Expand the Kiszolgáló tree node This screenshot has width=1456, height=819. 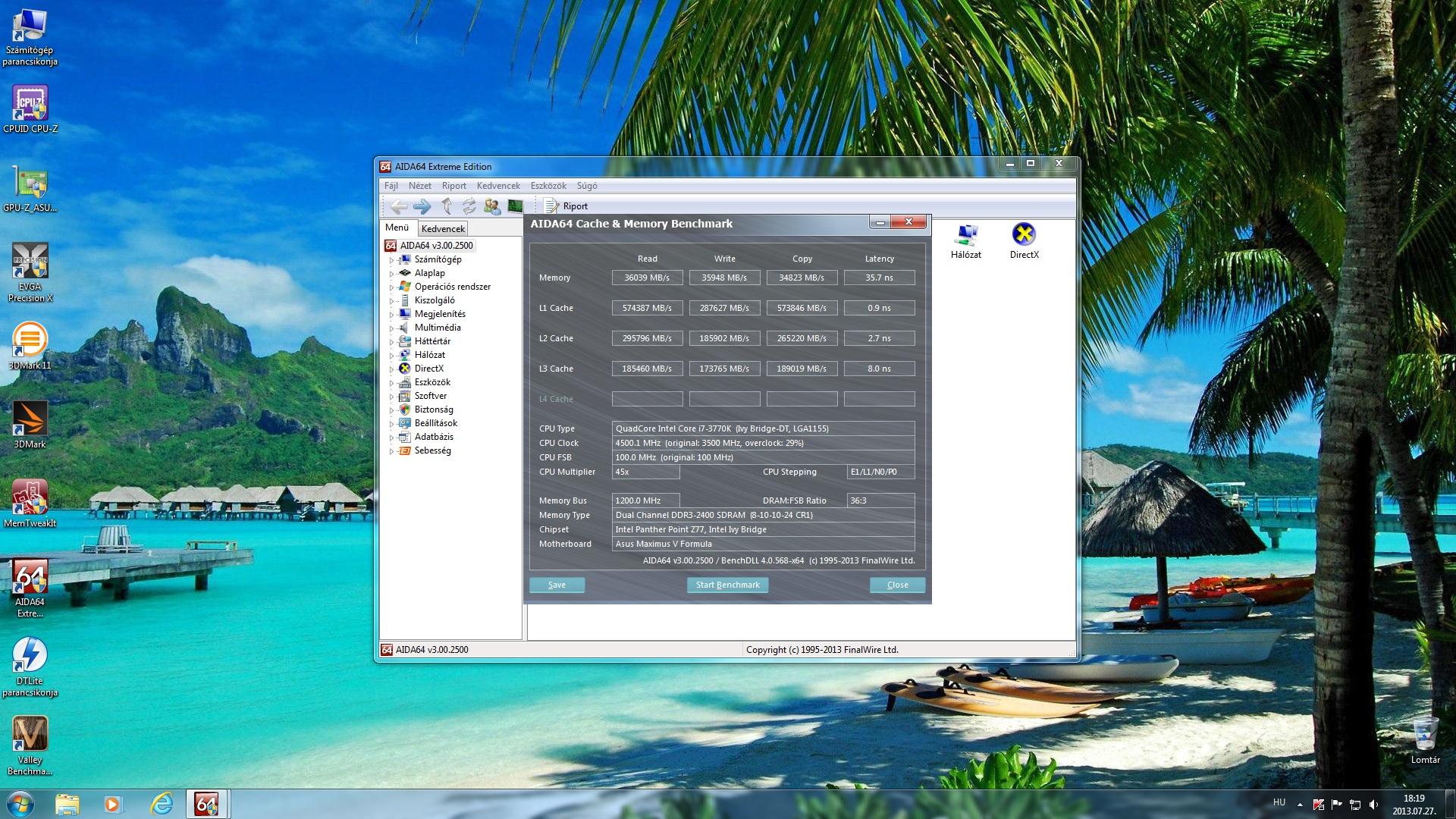(392, 301)
